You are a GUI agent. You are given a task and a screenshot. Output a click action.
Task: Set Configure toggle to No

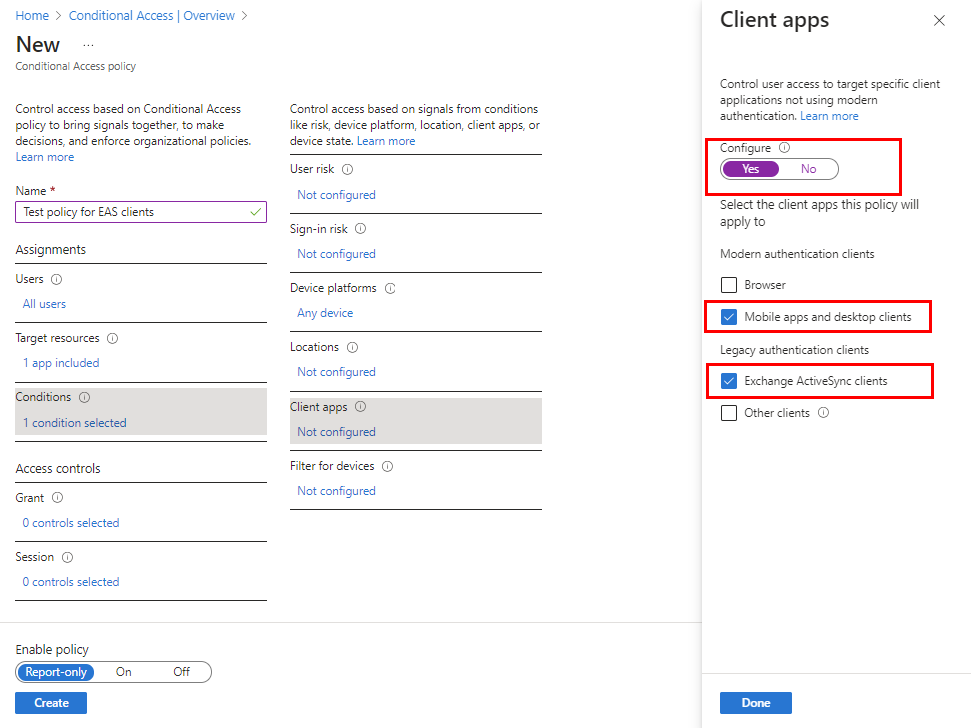coord(808,169)
